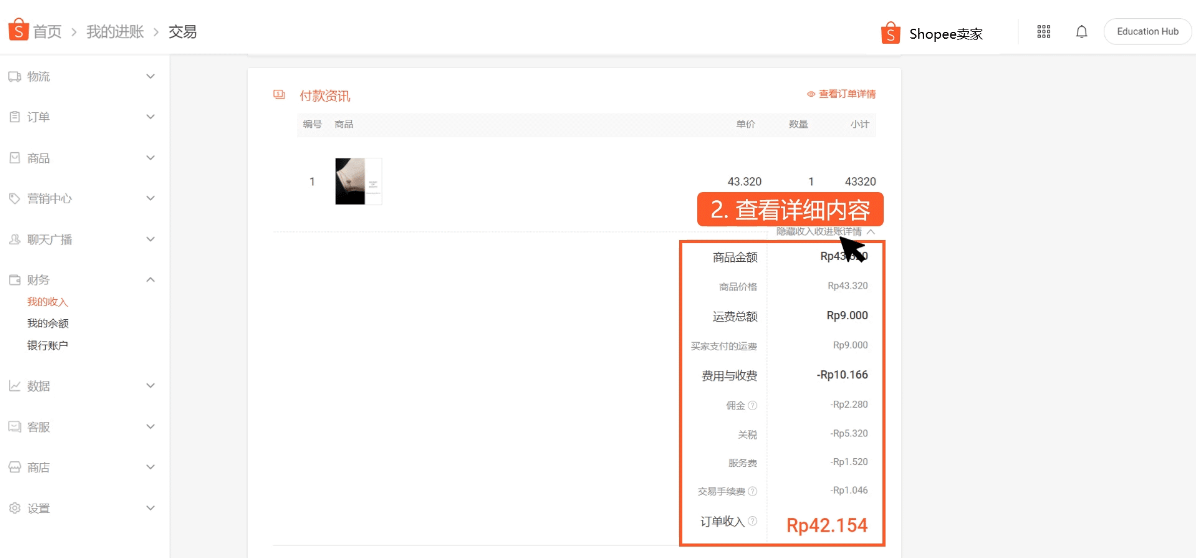
Task: Click the 财务 wallet icon
Action: tap(14, 280)
